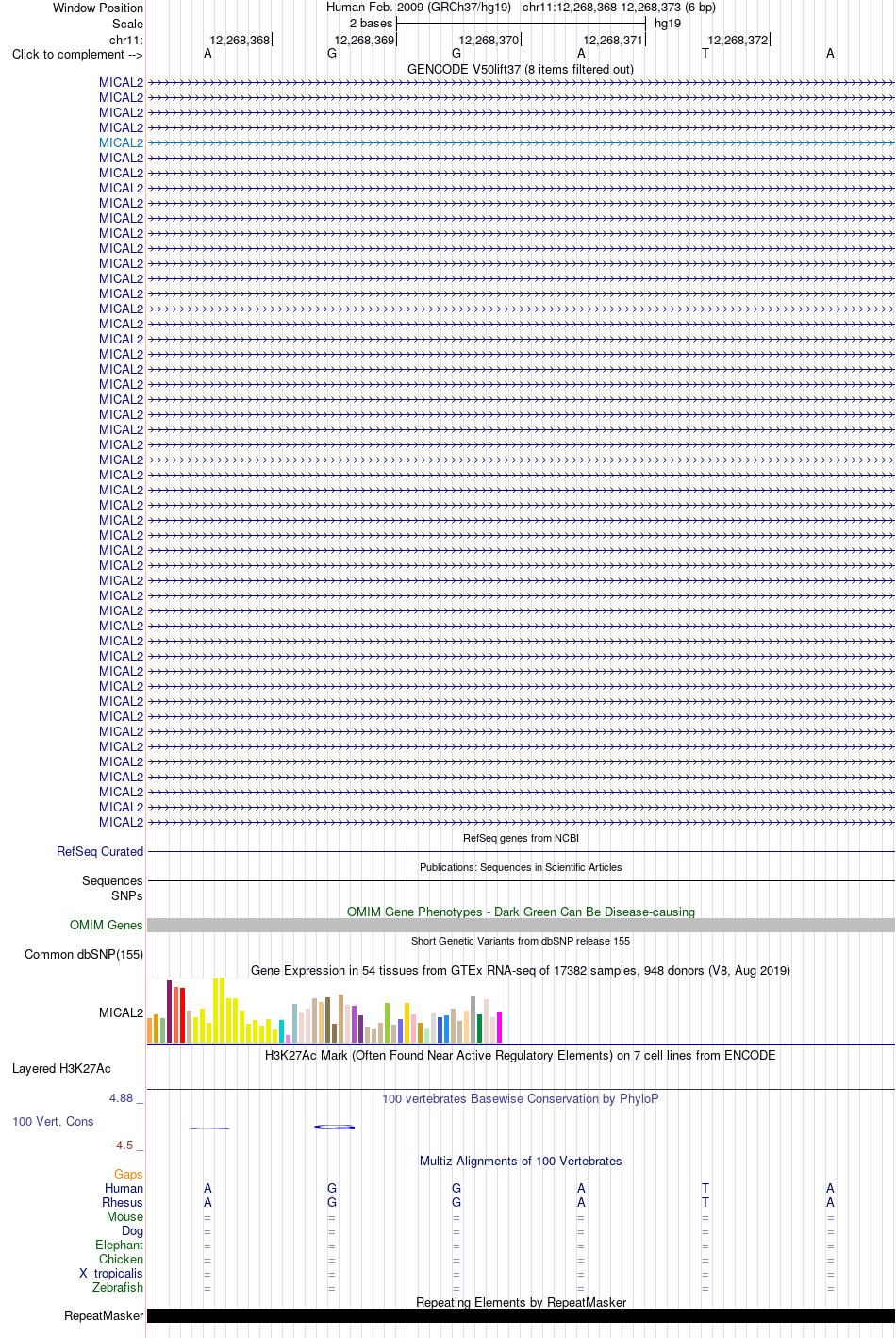Click the Common dbSNP(155) track label

click(84, 954)
